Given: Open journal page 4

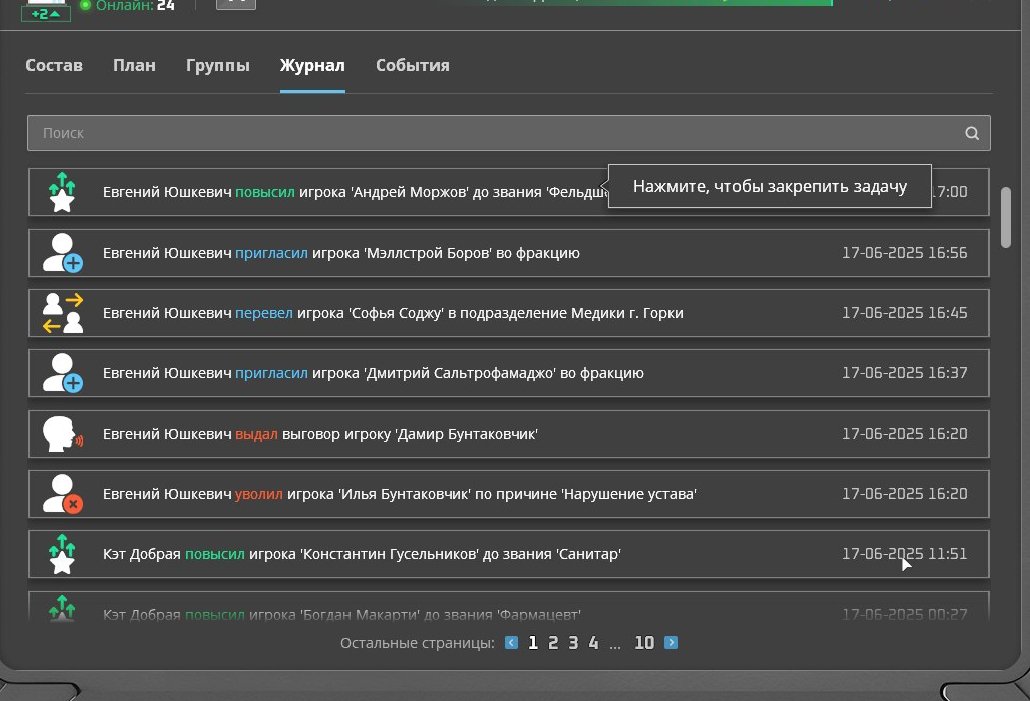Looking at the screenshot, I should tap(593, 643).
